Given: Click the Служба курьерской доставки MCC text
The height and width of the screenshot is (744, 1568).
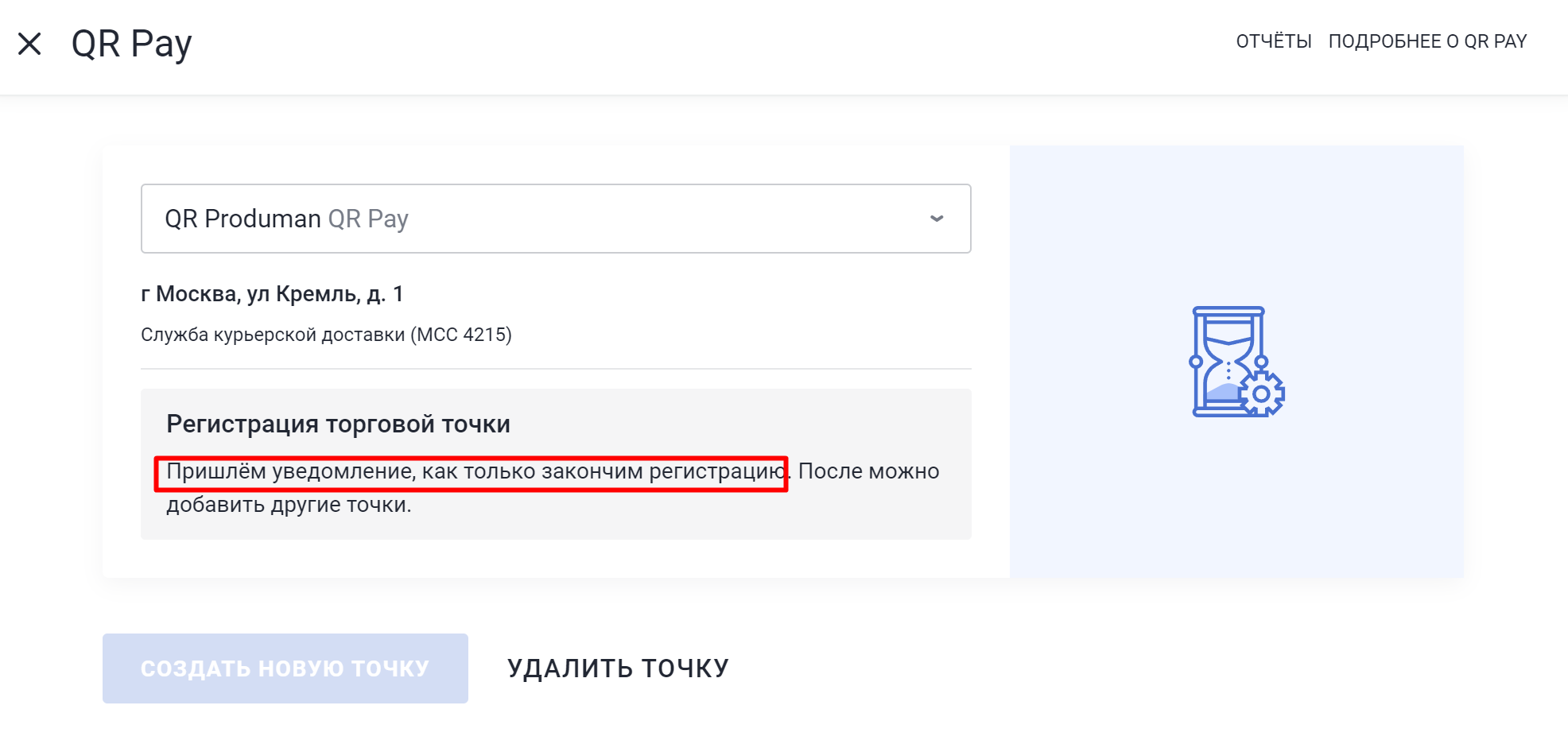Looking at the screenshot, I should coord(326,335).
